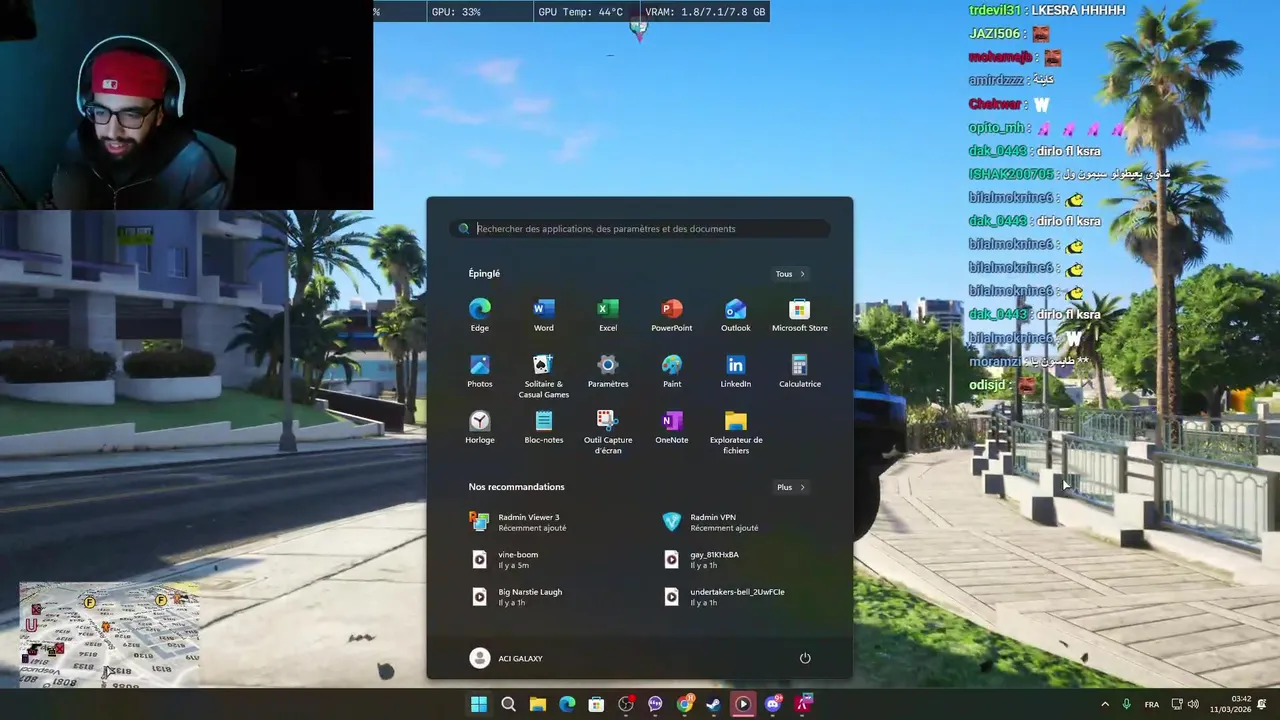This screenshot has width=1280, height=720.
Task: Open Microsoft Store from taskbar
Action: click(596, 704)
